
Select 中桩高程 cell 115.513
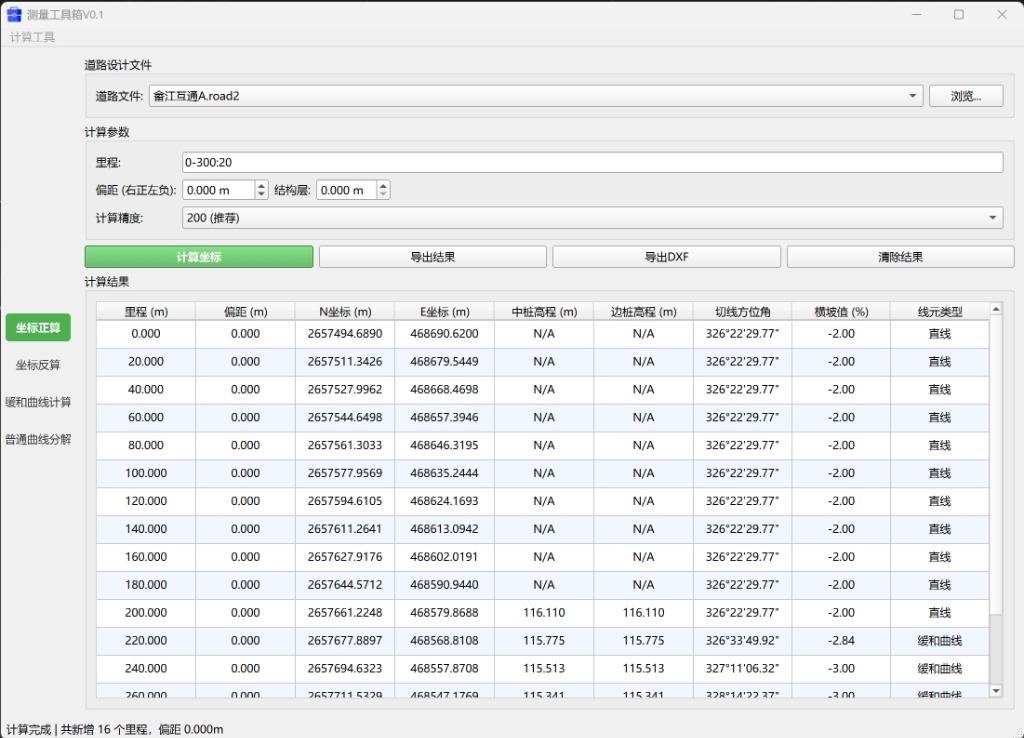[x=544, y=669]
